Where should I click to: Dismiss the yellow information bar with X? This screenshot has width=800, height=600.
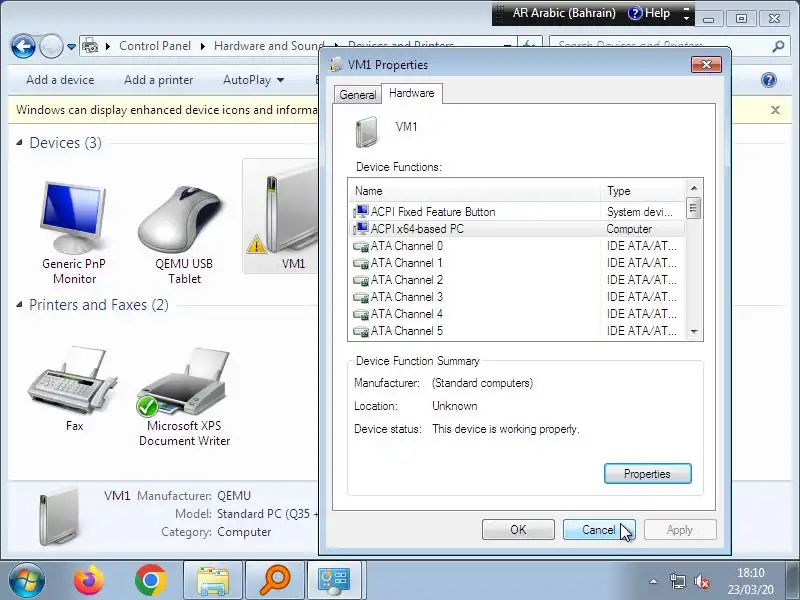coord(775,110)
